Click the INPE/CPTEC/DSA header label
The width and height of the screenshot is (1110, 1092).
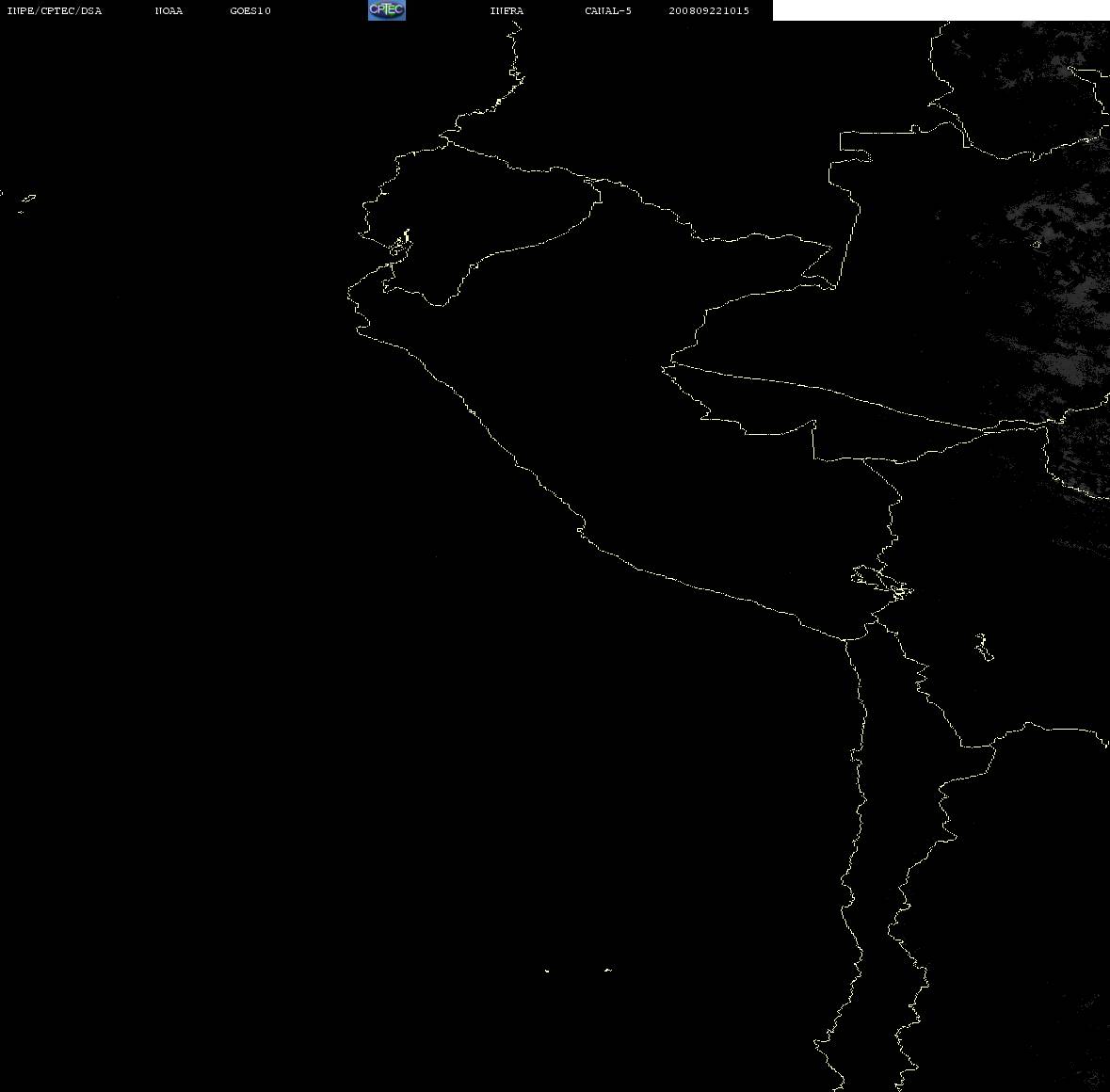(x=55, y=10)
